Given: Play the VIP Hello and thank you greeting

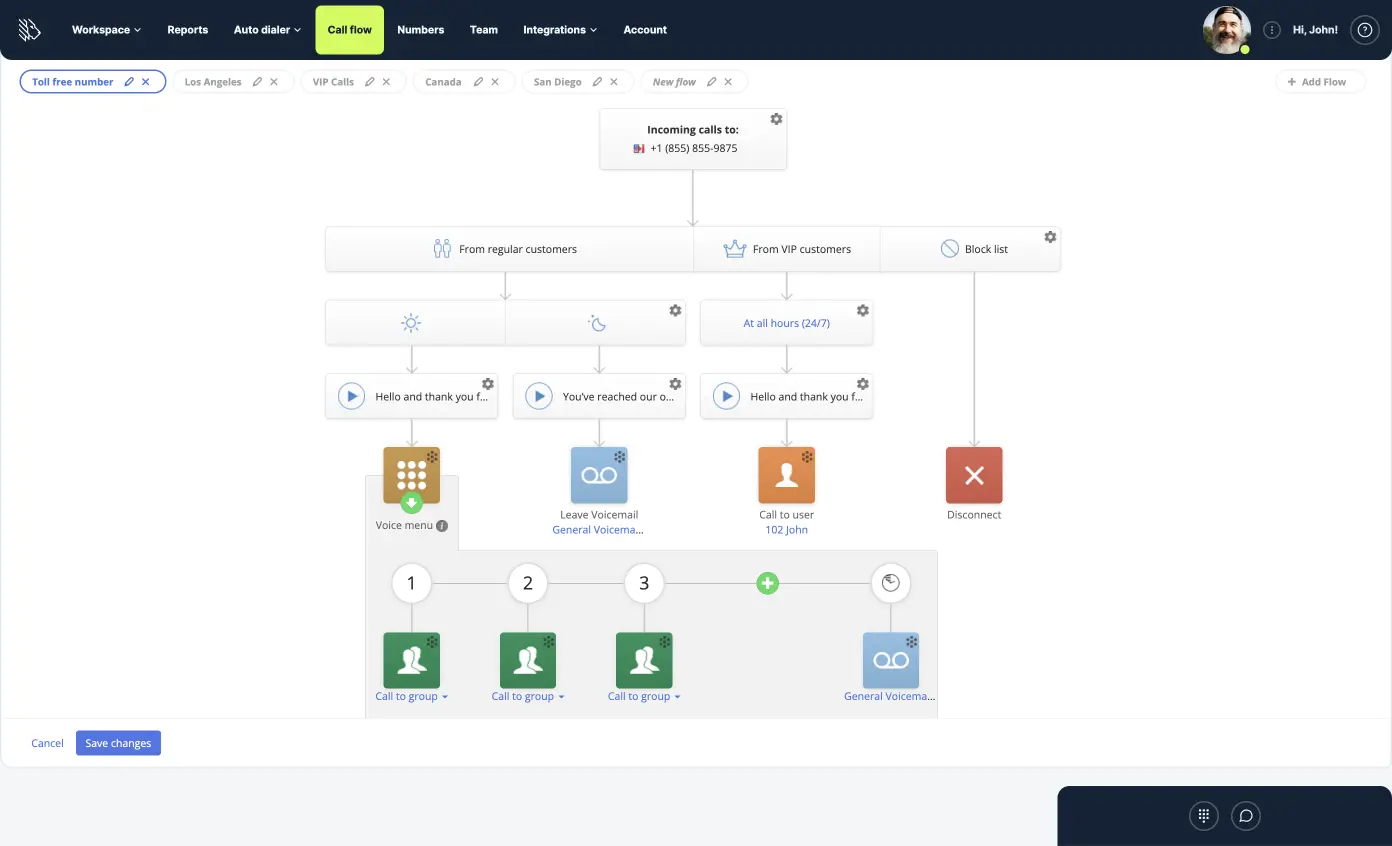Looking at the screenshot, I should coord(727,396).
